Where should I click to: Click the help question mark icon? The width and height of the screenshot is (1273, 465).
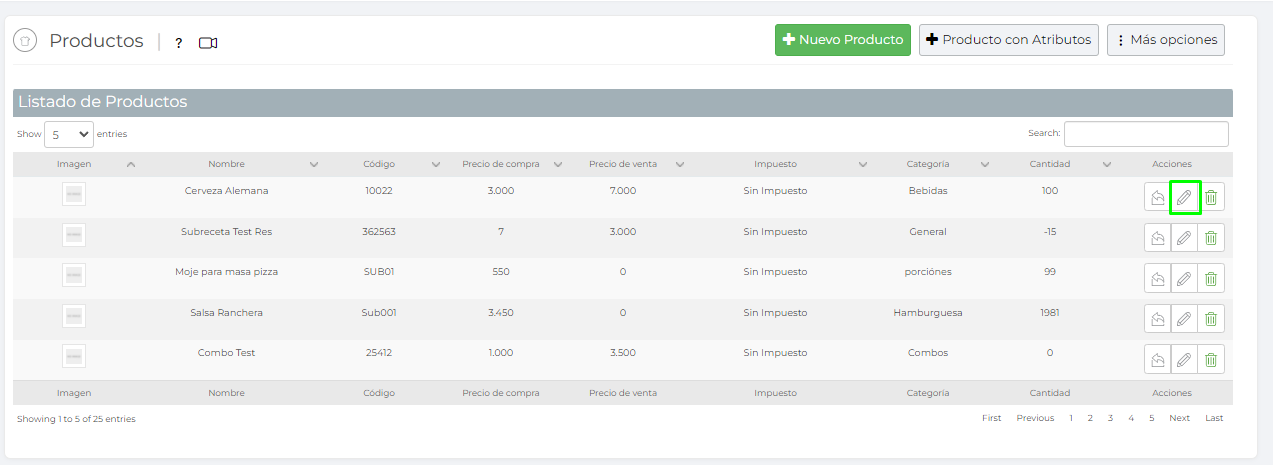click(x=179, y=43)
